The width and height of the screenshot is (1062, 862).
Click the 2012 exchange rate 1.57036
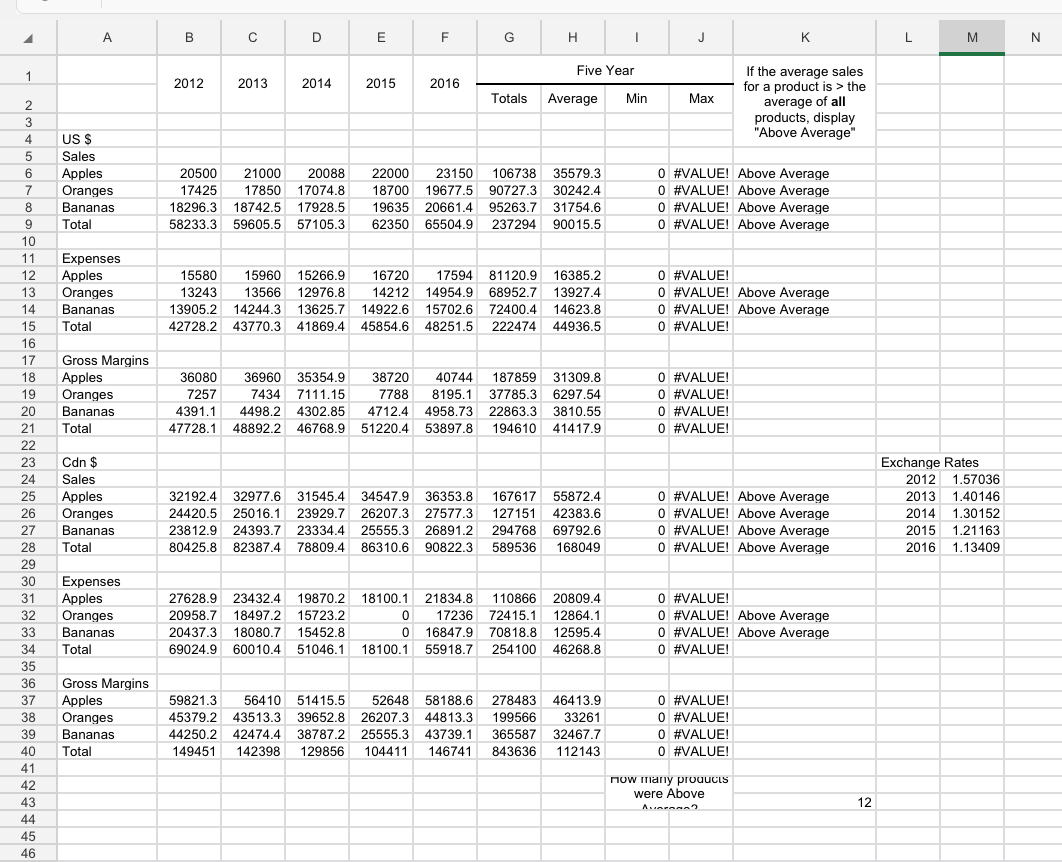[971, 480]
